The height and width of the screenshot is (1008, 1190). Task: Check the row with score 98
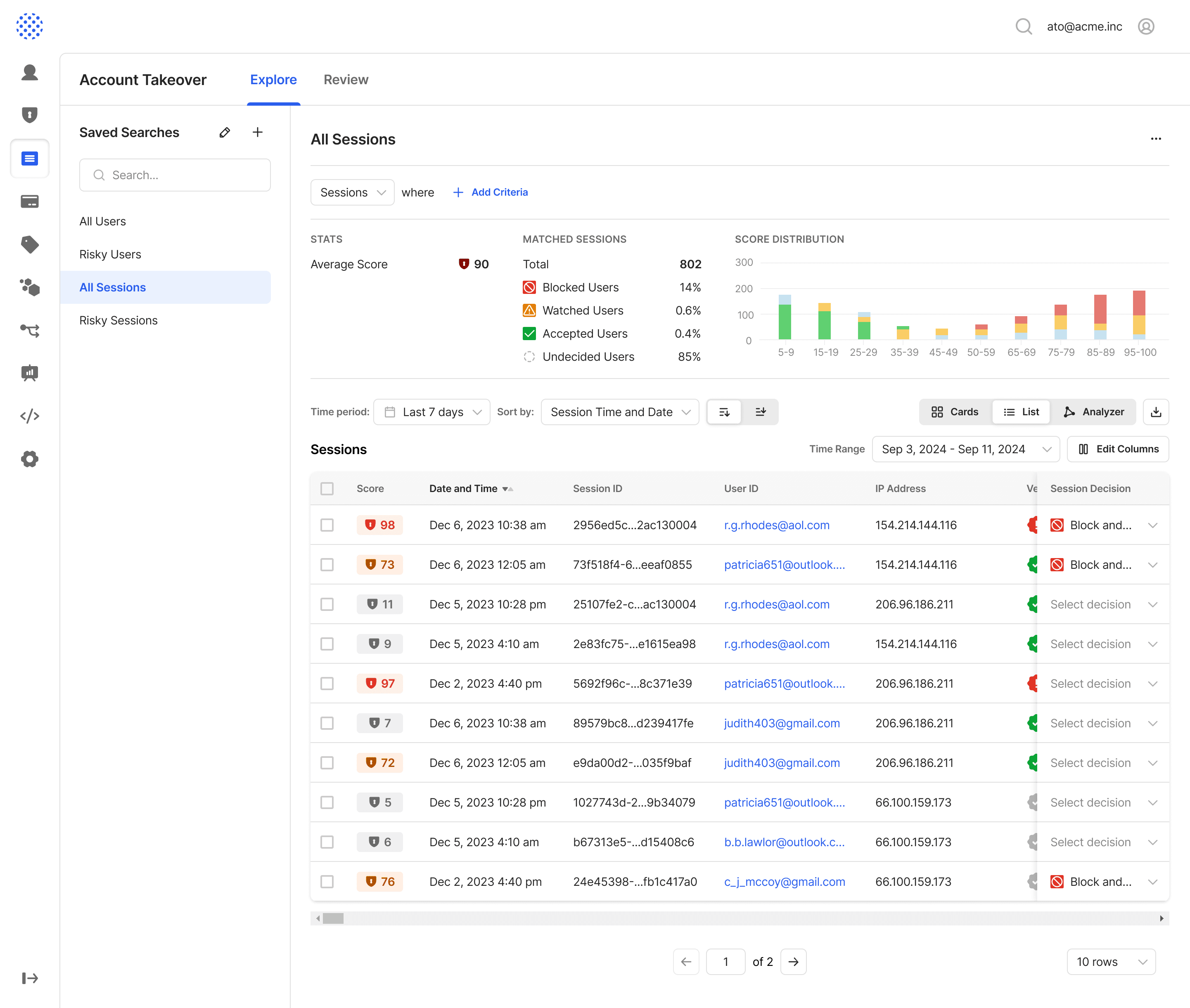(327, 525)
